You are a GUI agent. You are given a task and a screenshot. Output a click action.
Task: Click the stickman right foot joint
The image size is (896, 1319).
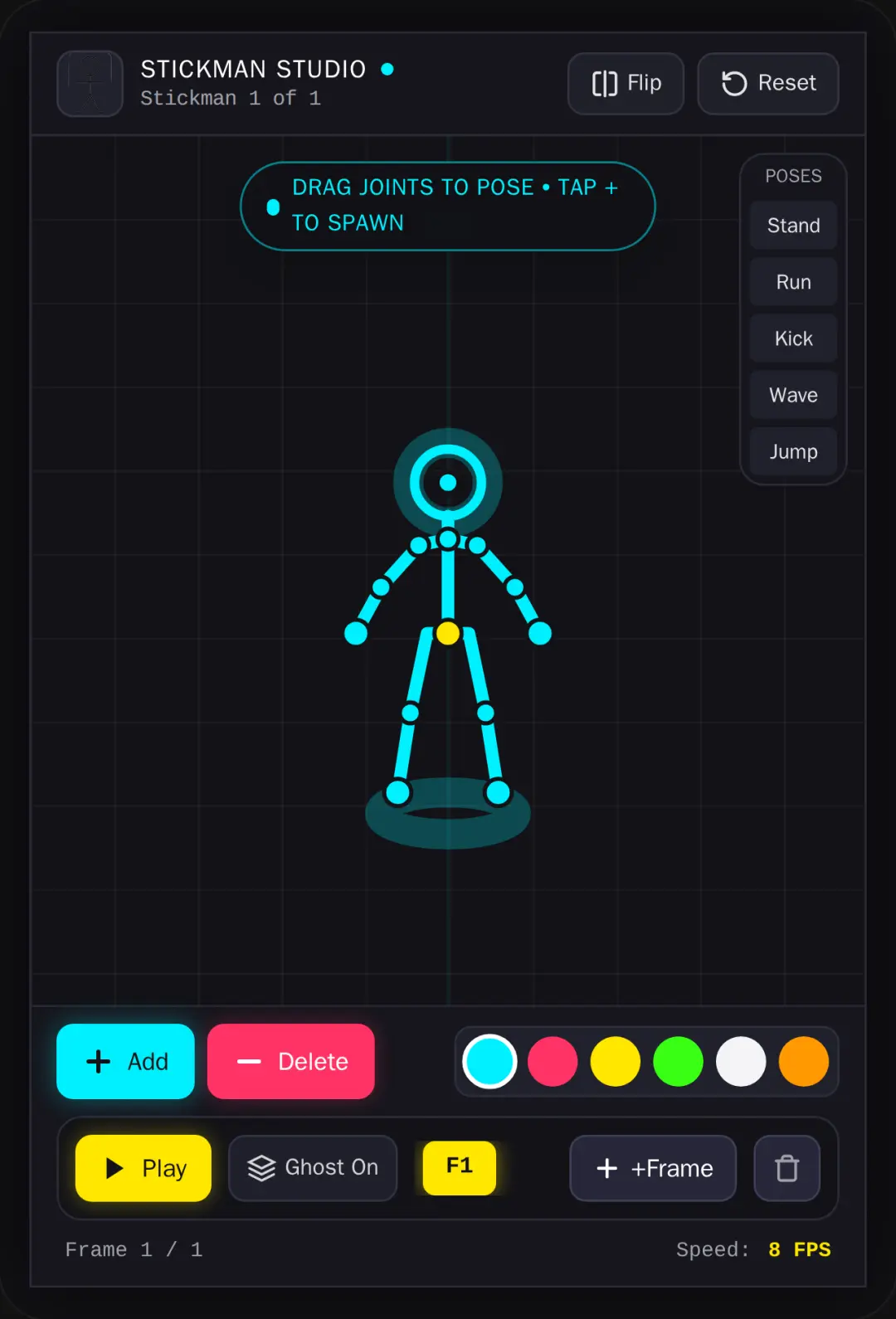pyautogui.click(x=498, y=792)
